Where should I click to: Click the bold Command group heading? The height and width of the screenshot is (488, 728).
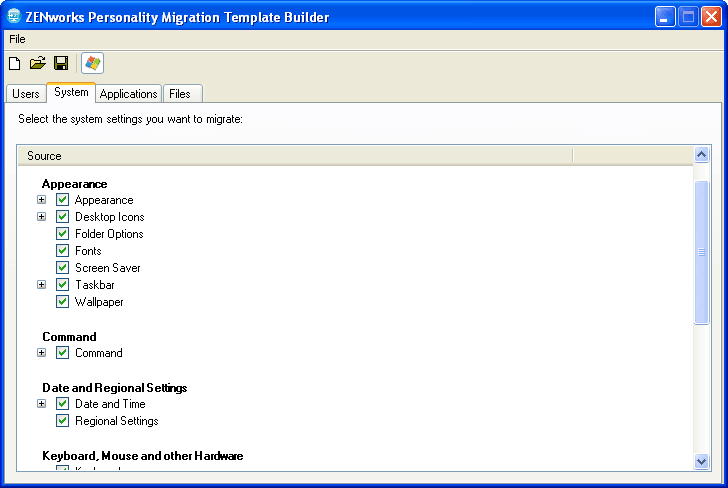(69, 337)
